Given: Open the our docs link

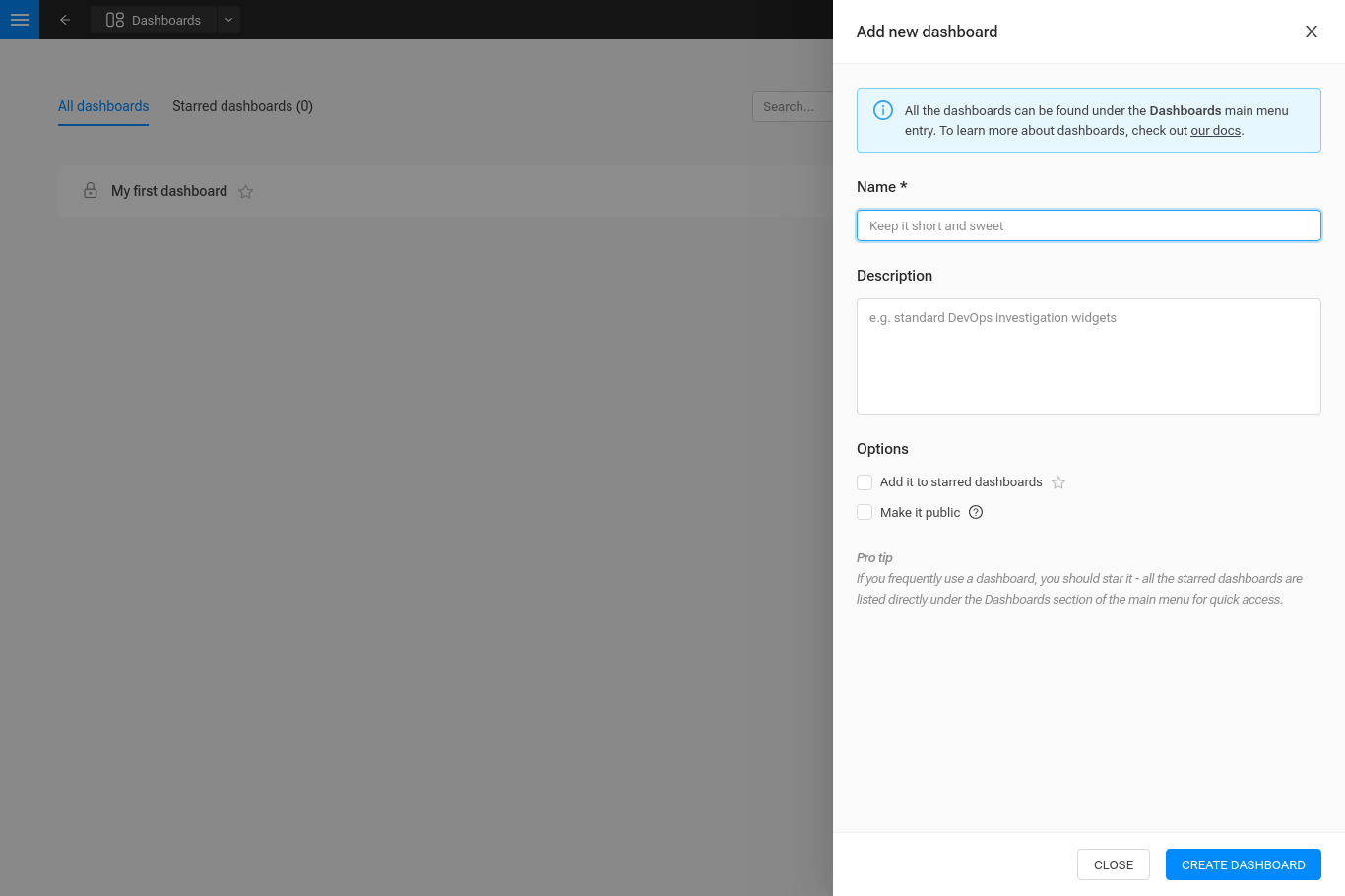Looking at the screenshot, I should pyautogui.click(x=1215, y=130).
